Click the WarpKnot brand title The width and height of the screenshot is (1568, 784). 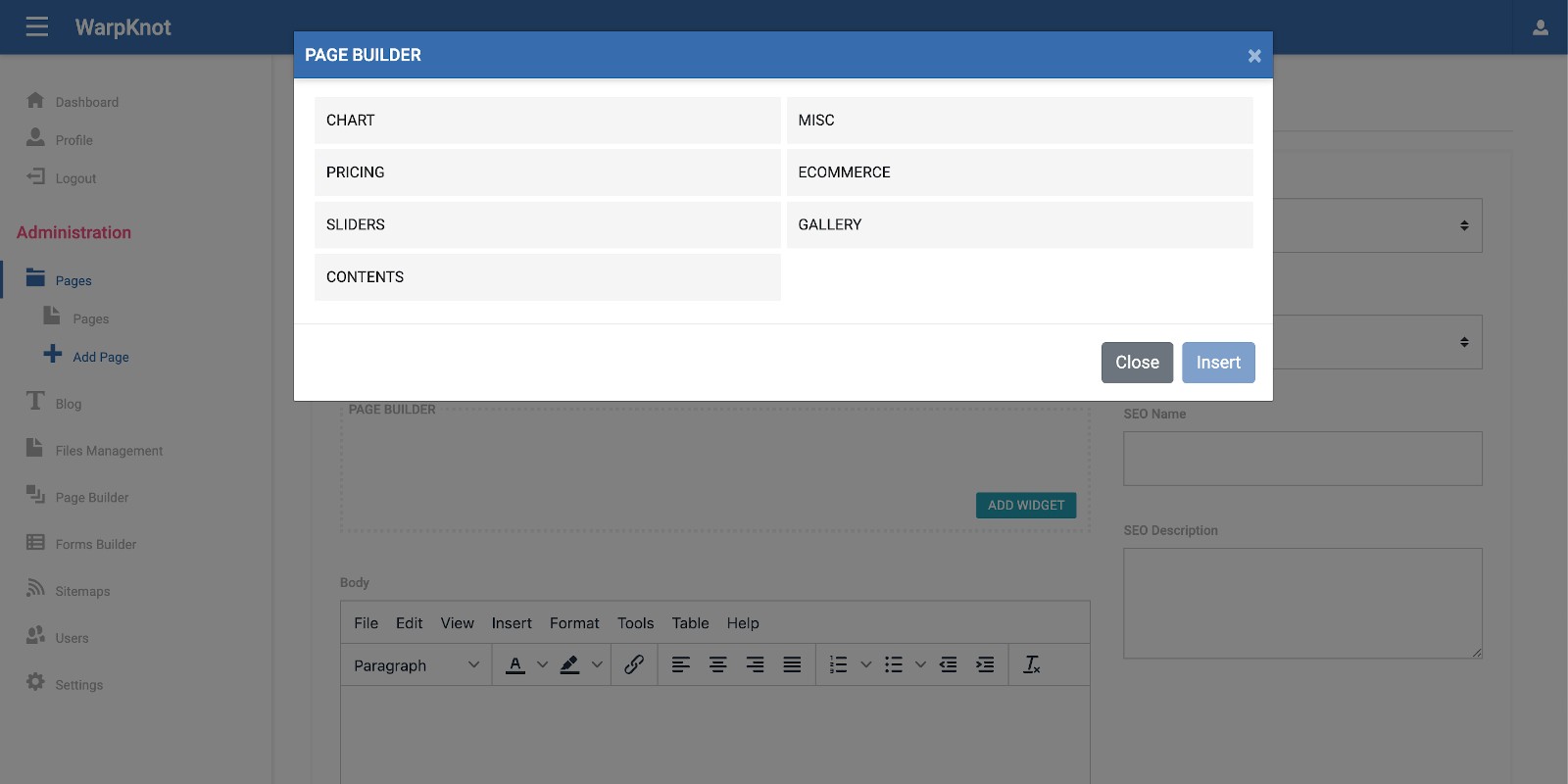[x=123, y=27]
